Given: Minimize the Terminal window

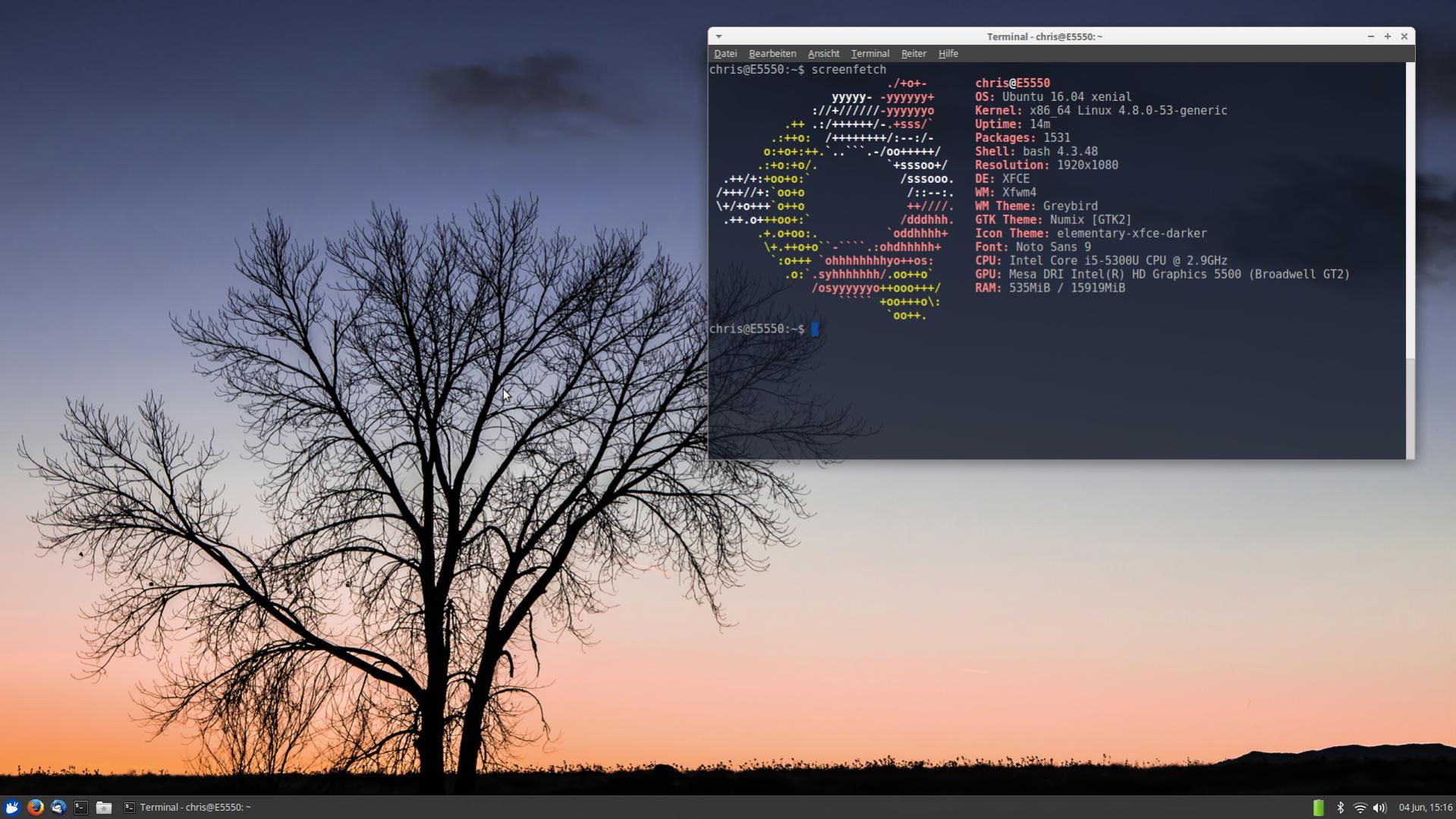Looking at the screenshot, I should pos(1370,36).
